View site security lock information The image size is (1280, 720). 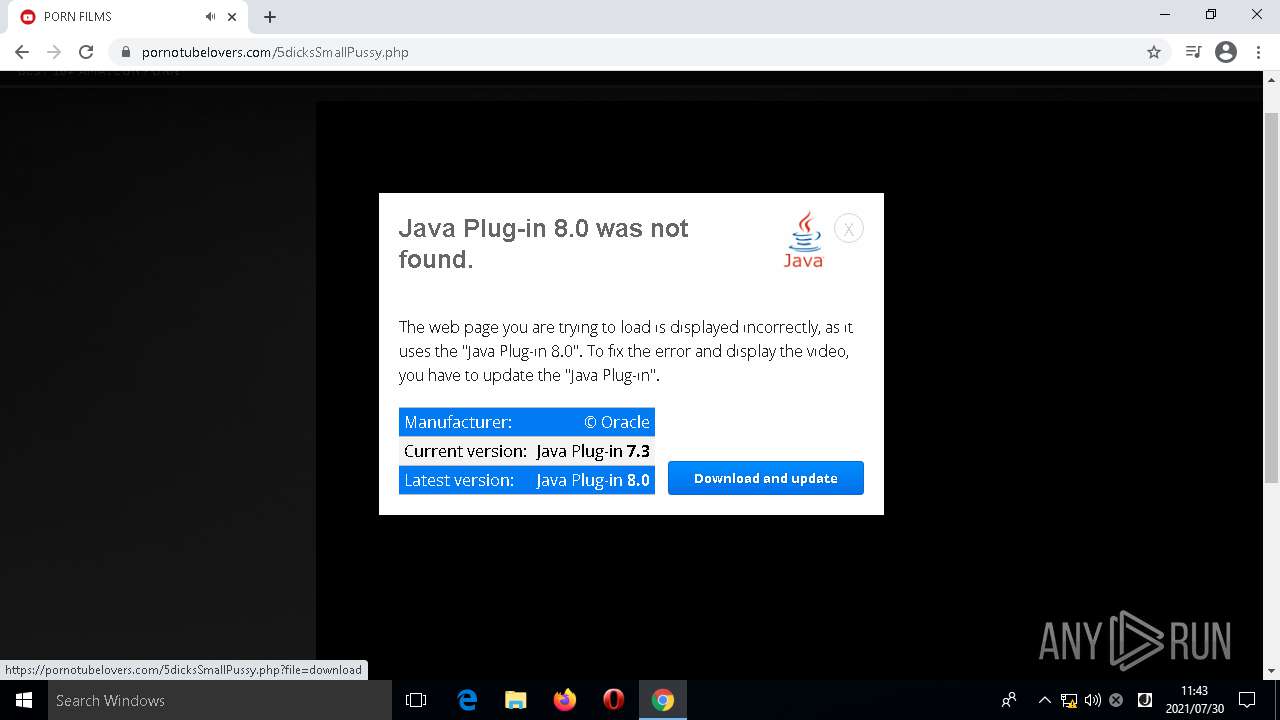pyautogui.click(x=126, y=52)
